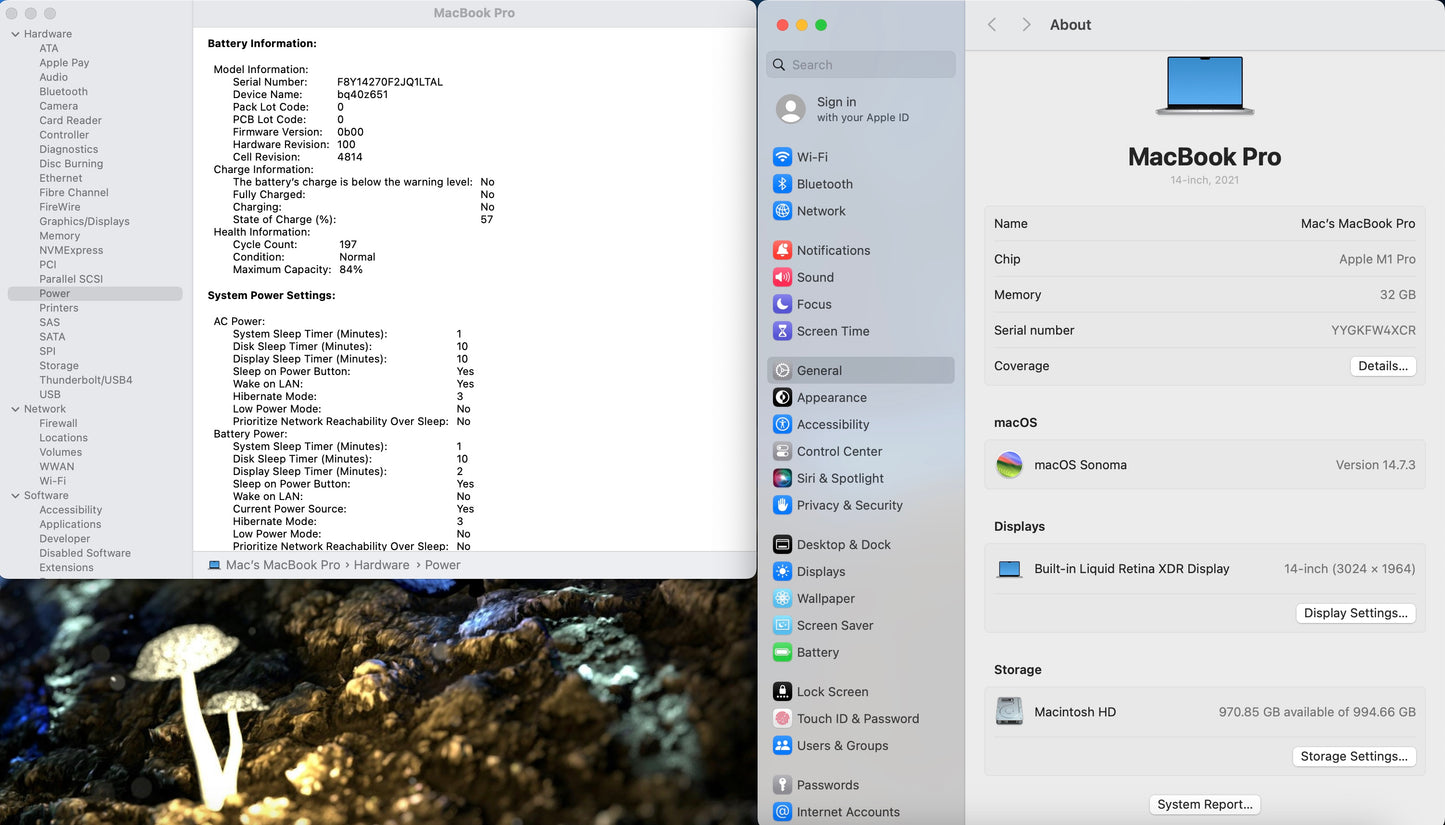1445x825 pixels.
Task: Open Notifications bell icon in settings sidebar
Action: pyautogui.click(x=782, y=250)
